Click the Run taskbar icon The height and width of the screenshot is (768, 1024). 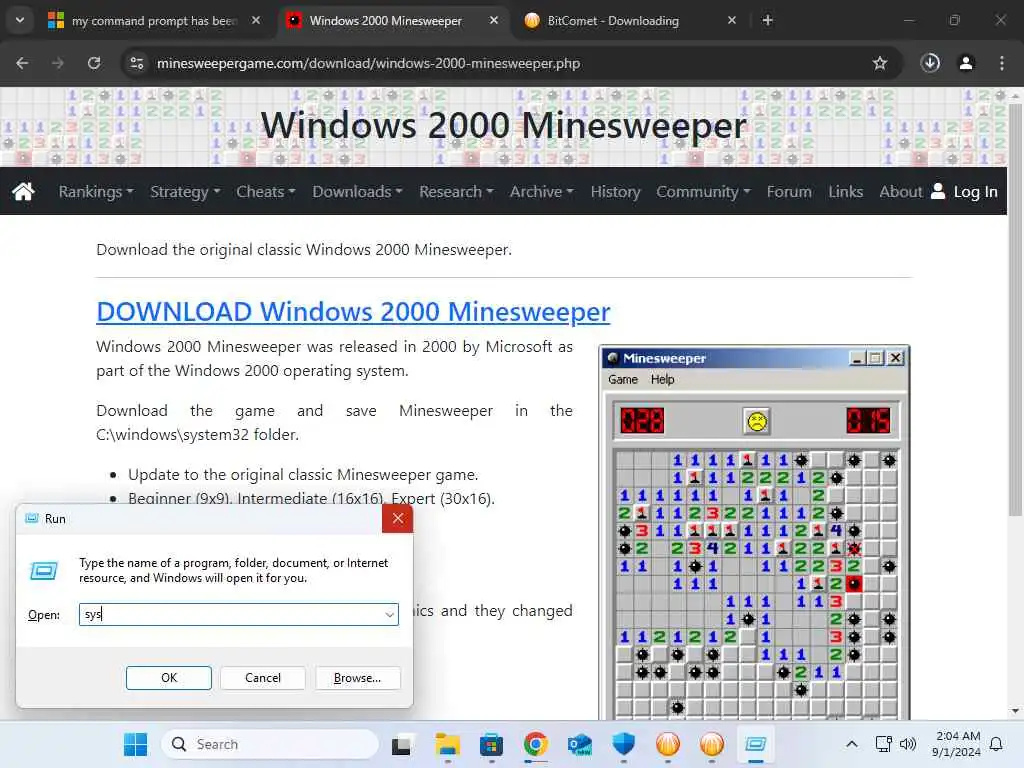coord(756,744)
